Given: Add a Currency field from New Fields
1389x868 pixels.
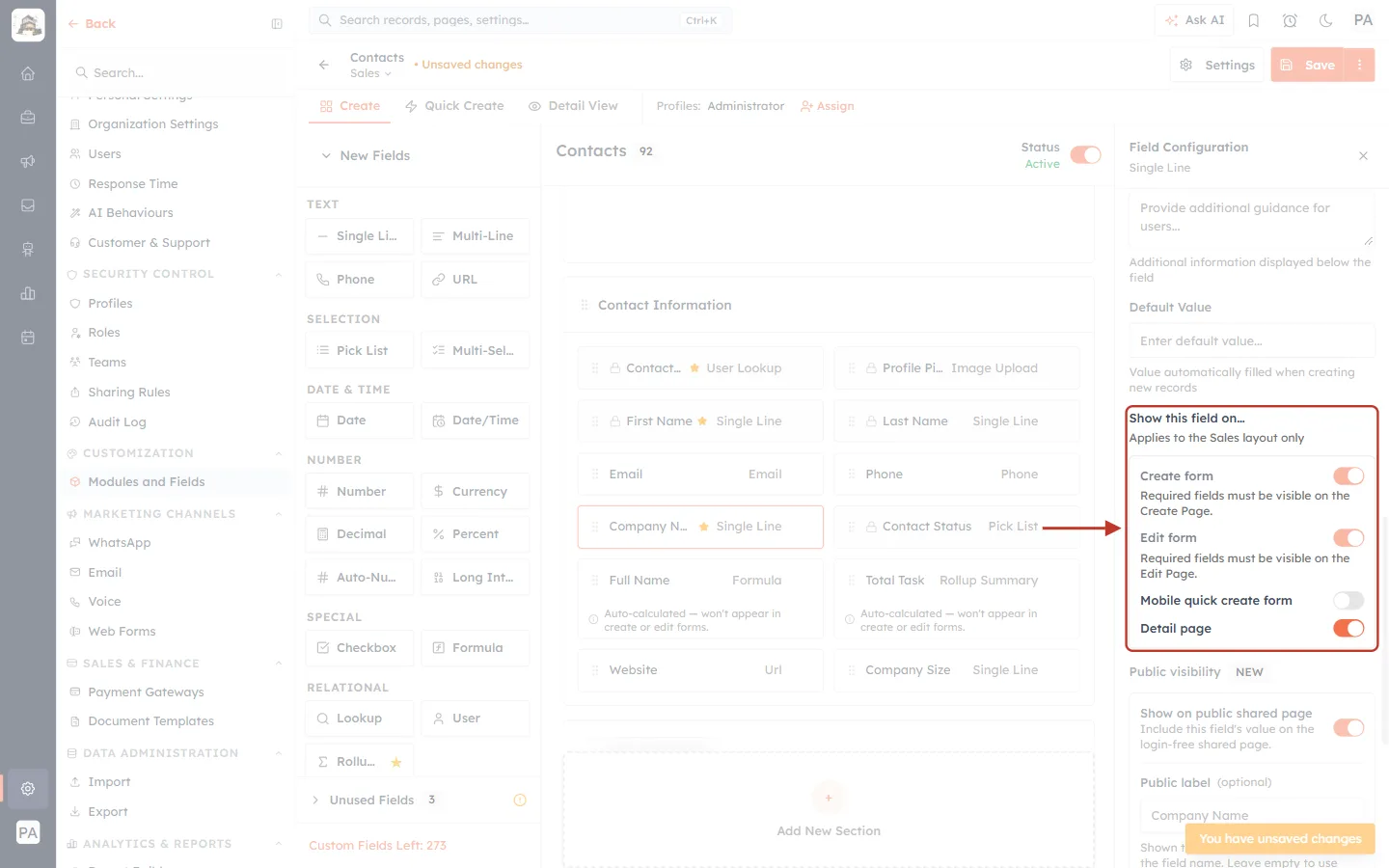Looking at the screenshot, I should 476,491.
